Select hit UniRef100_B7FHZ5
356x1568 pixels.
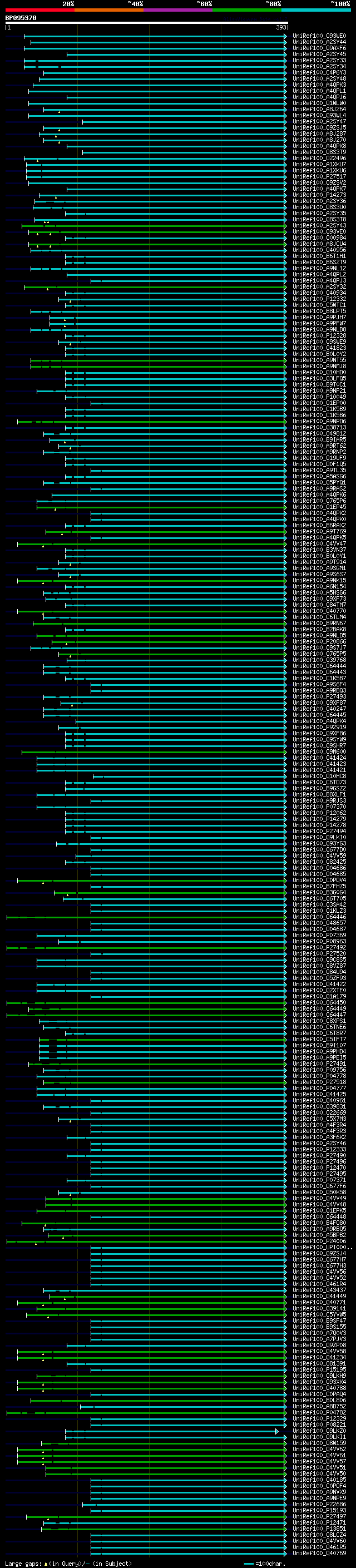click(319, 886)
